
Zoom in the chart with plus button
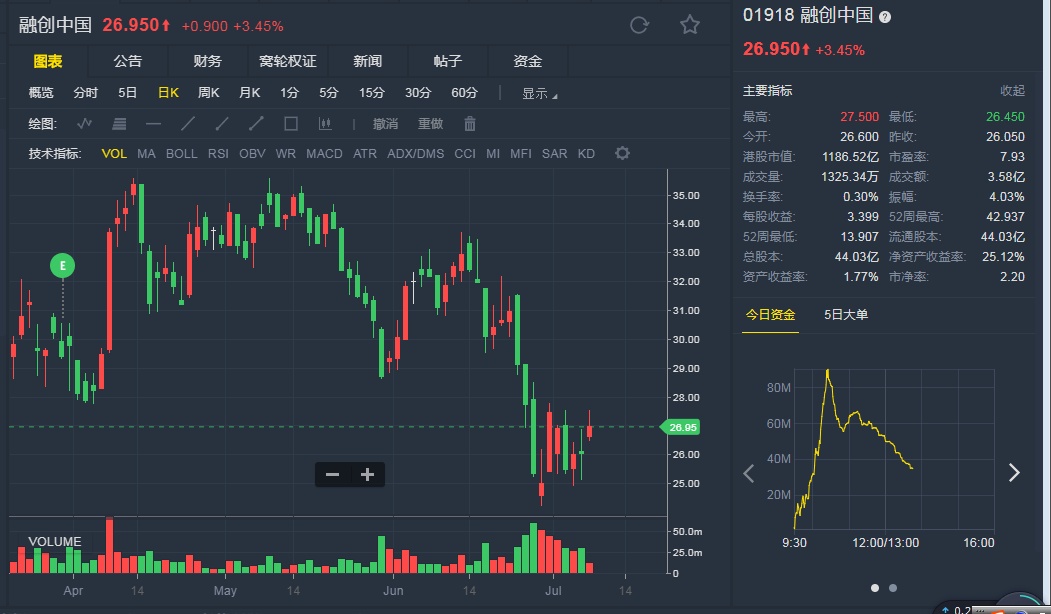click(367, 475)
